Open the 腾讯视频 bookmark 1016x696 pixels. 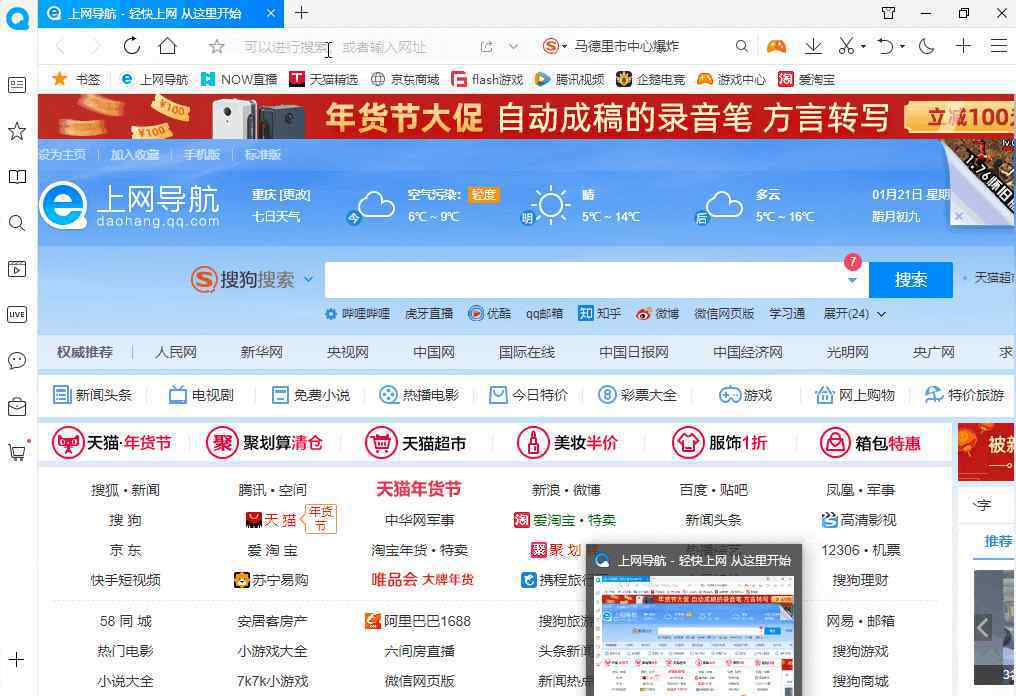pos(570,80)
